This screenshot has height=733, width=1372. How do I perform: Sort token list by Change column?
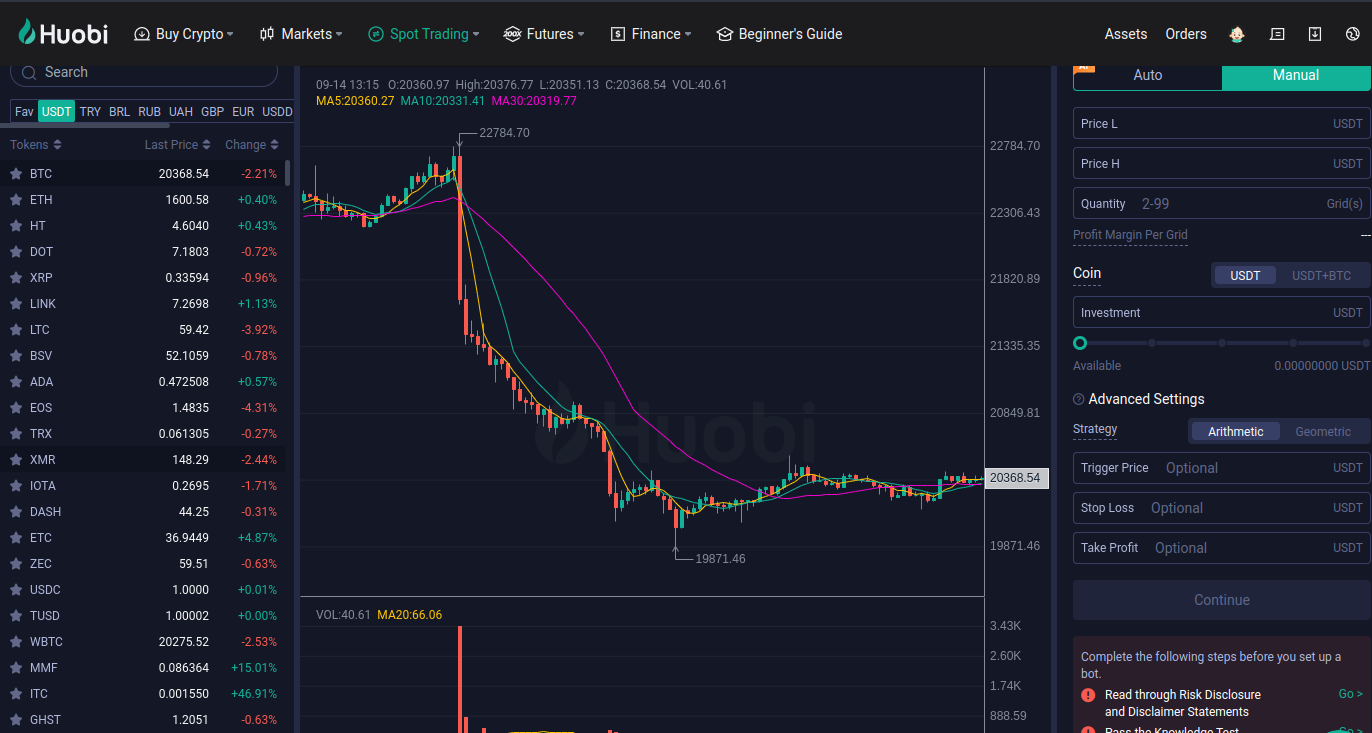pos(252,145)
